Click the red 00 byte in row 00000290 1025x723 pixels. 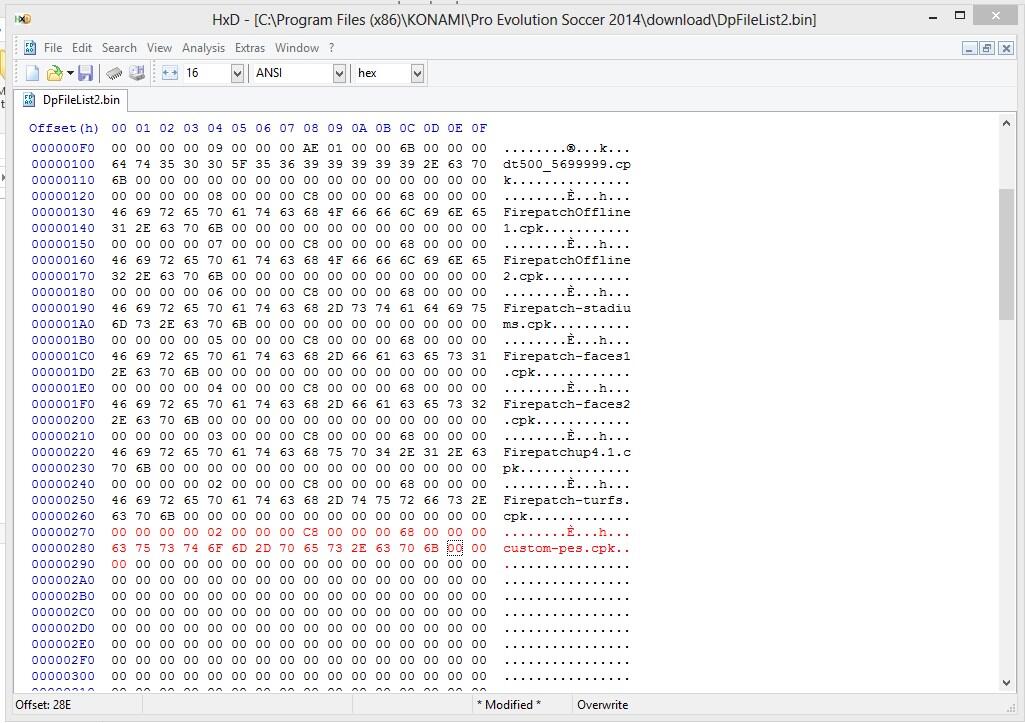(119, 564)
